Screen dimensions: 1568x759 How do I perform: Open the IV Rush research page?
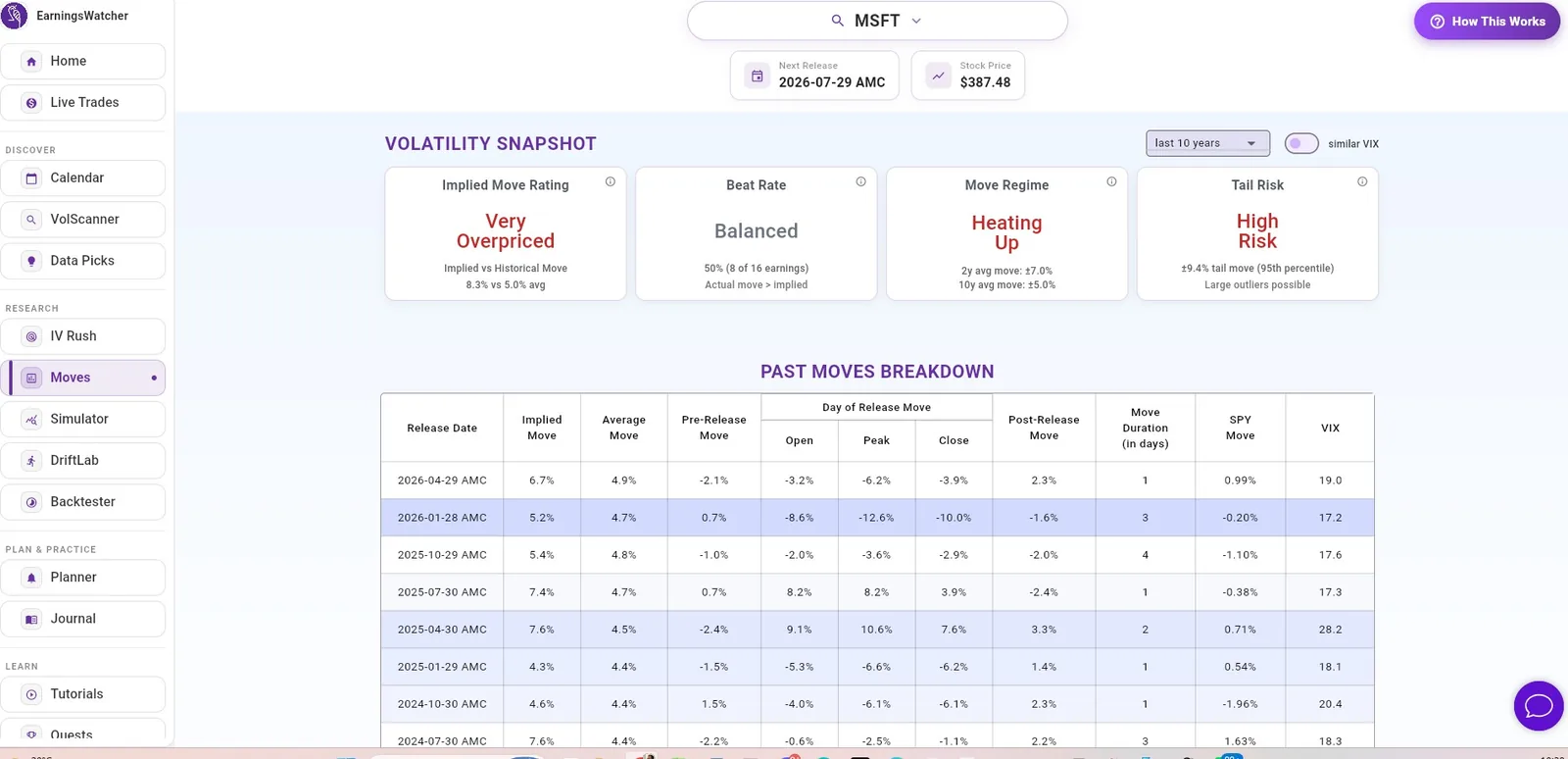(83, 336)
